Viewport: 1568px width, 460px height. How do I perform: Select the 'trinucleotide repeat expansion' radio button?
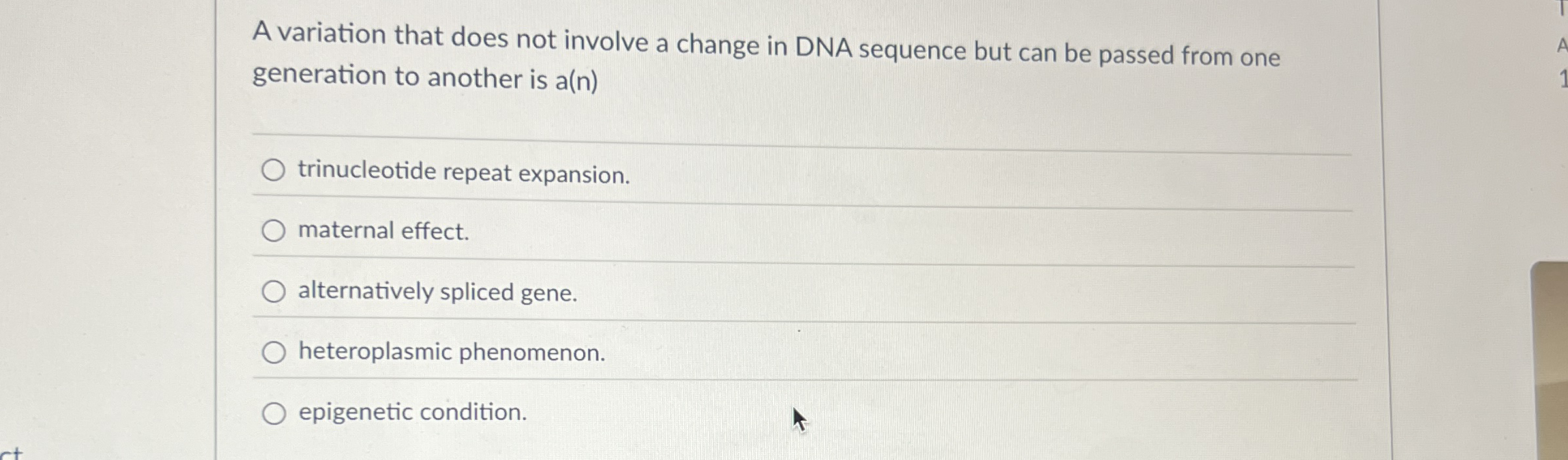(x=274, y=170)
